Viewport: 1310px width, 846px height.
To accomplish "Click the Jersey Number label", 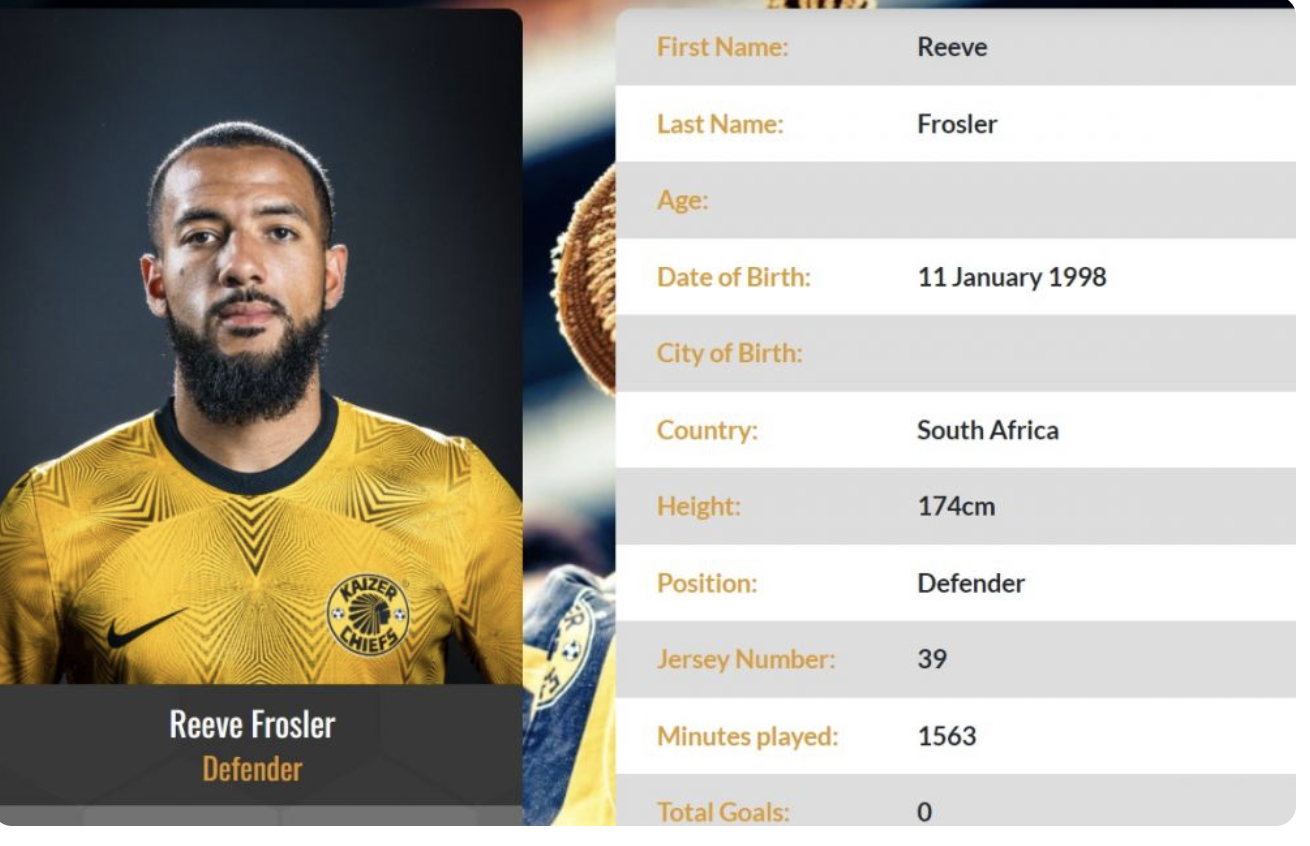I will [x=745, y=660].
